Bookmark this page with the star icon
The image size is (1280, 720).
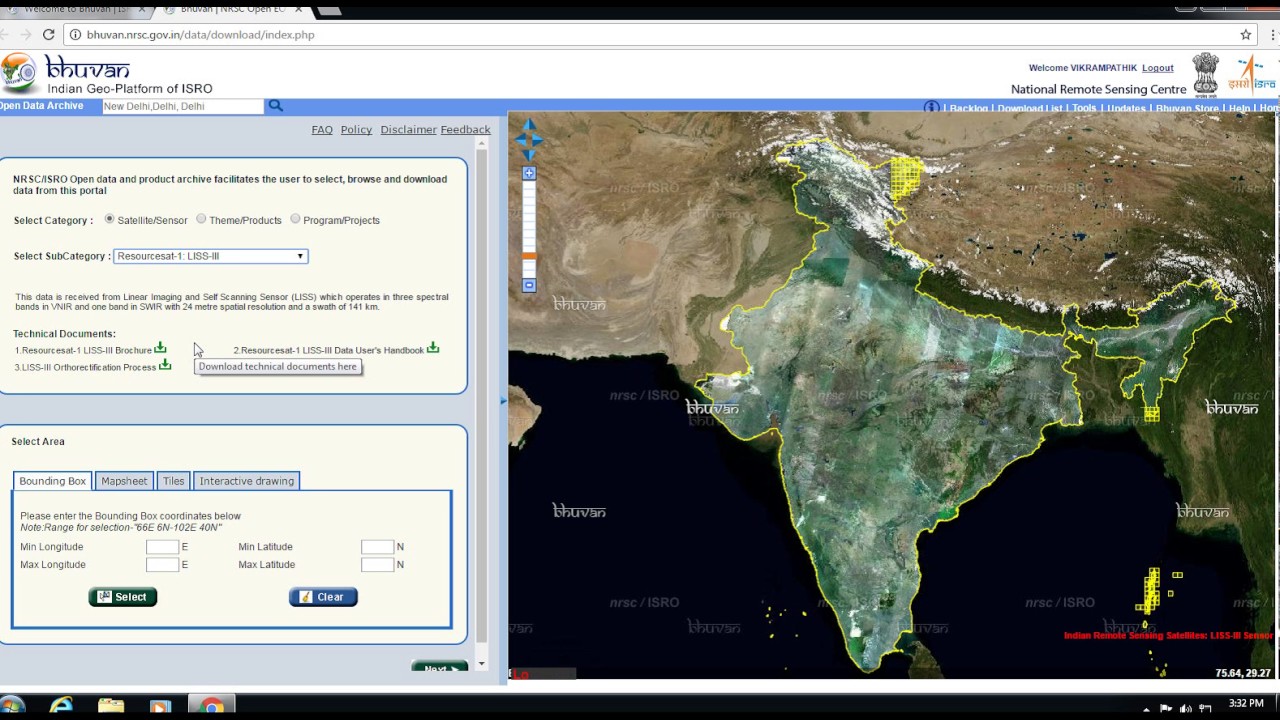[1246, 34]
